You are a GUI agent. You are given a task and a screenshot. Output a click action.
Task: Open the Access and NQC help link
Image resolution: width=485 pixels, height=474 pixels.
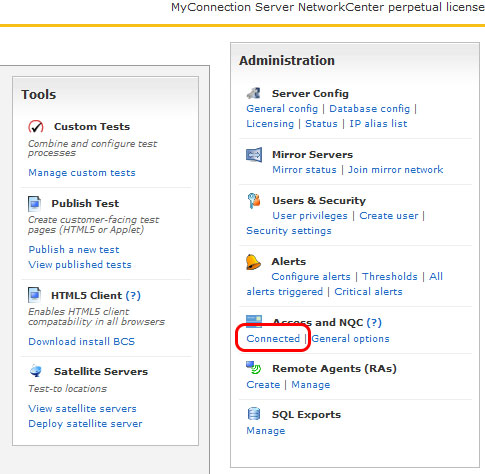pos(374,322)
